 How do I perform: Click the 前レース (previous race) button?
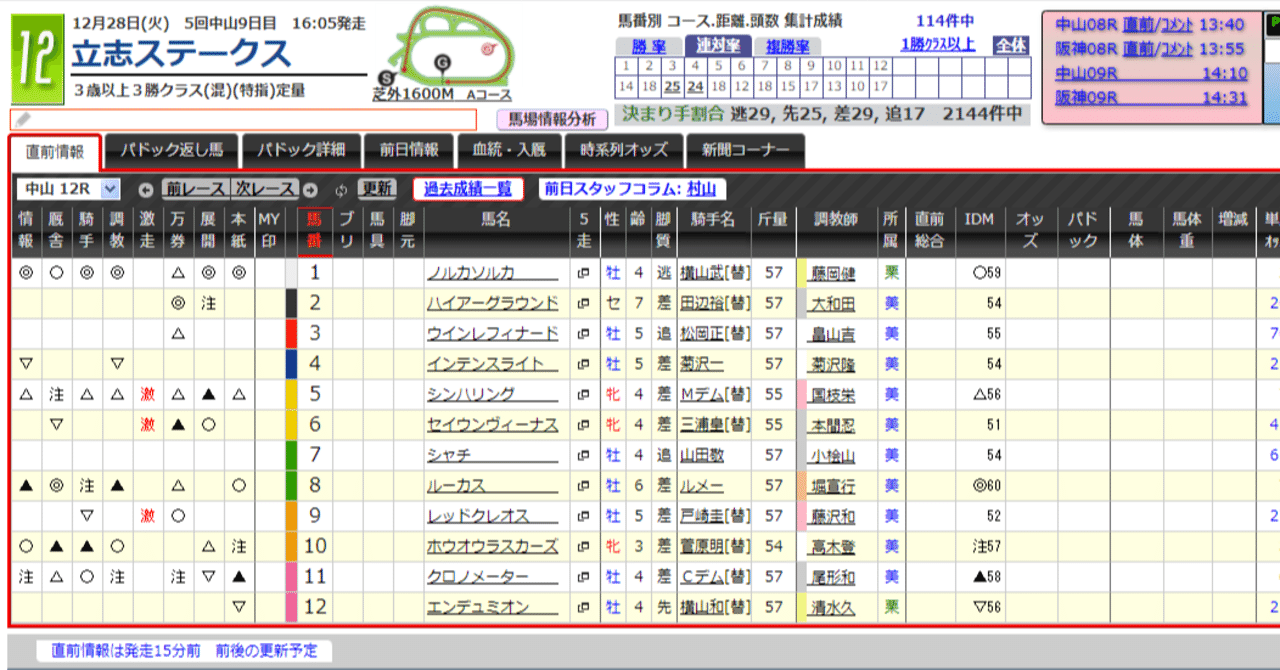point(195,190)
